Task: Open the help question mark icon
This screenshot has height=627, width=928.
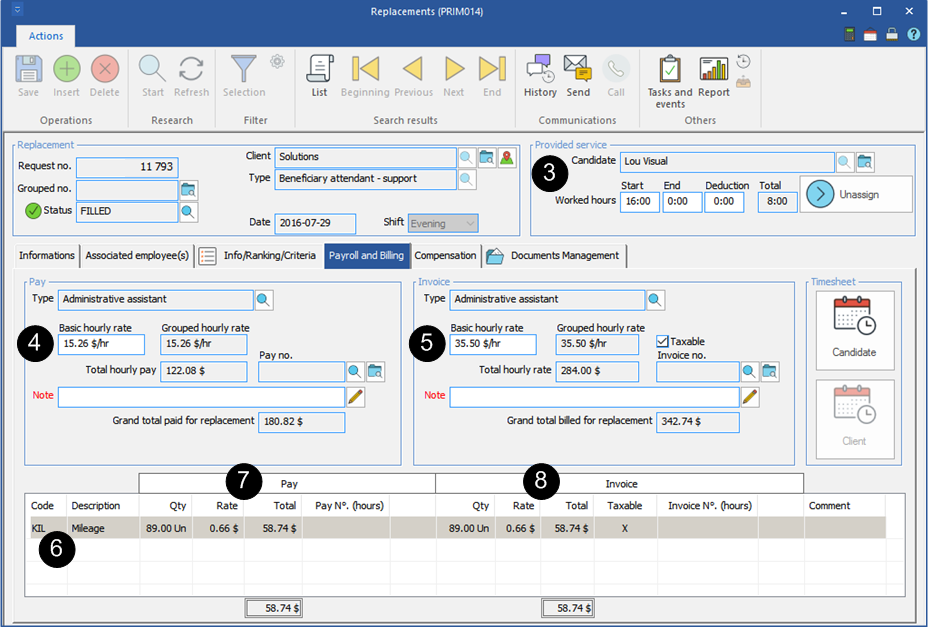Action: [x=913, y=35]
